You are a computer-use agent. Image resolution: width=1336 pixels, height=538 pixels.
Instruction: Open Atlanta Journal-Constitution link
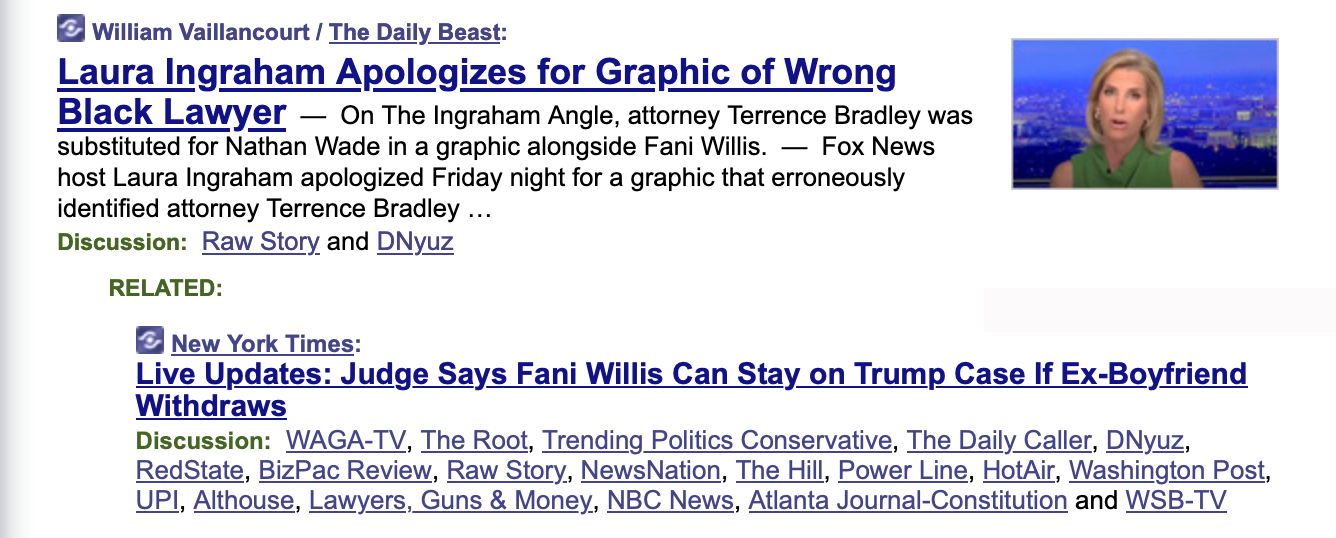907,500
